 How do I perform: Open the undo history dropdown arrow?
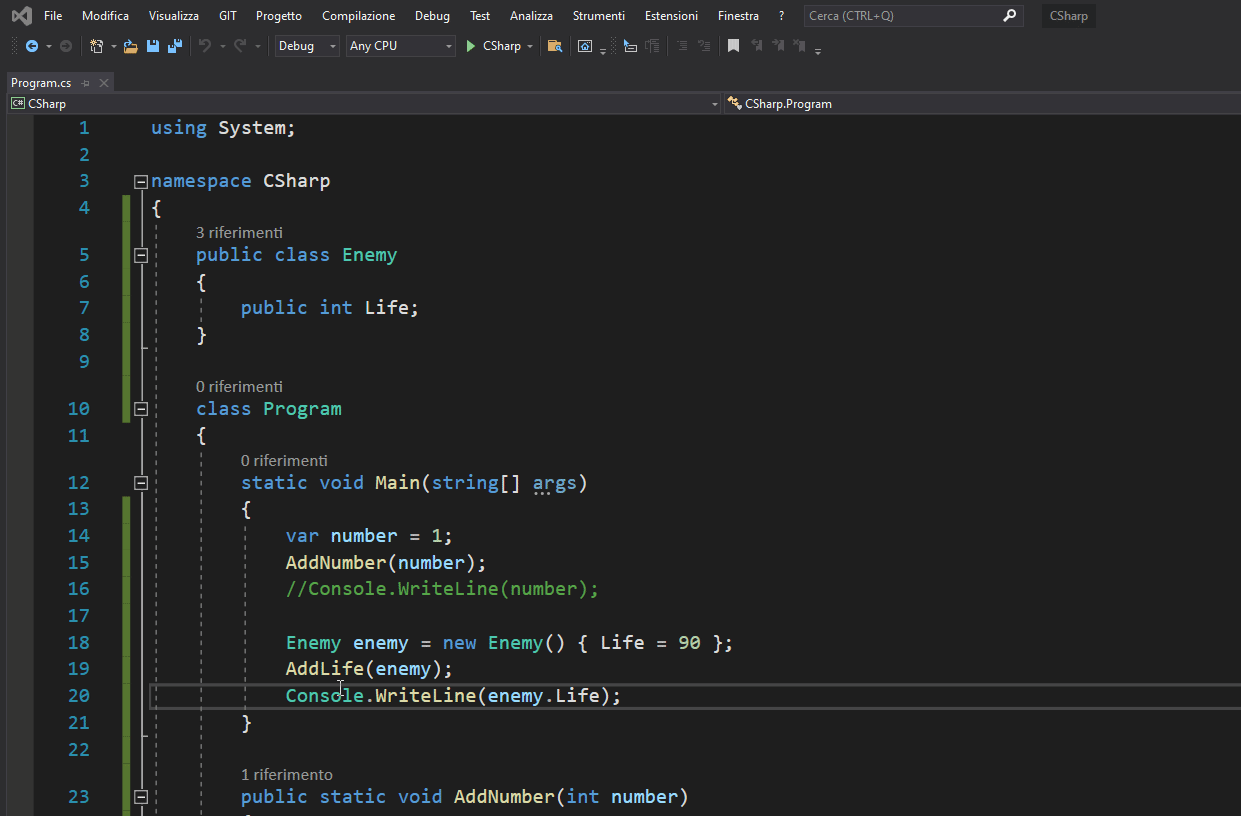[222, 46]
